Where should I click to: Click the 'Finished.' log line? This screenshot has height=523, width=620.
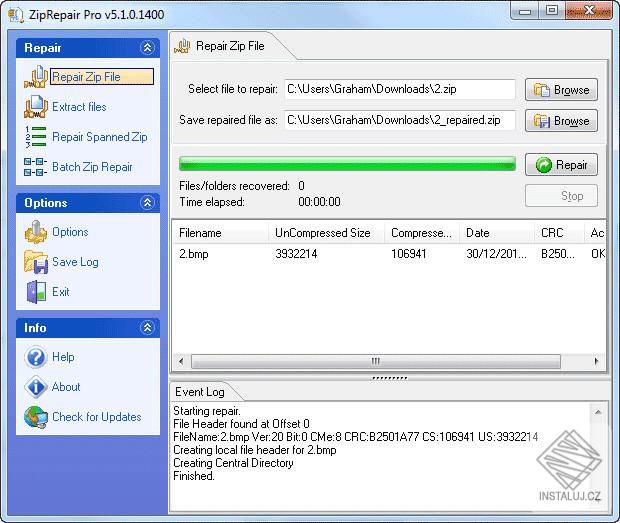pos(194,476)
